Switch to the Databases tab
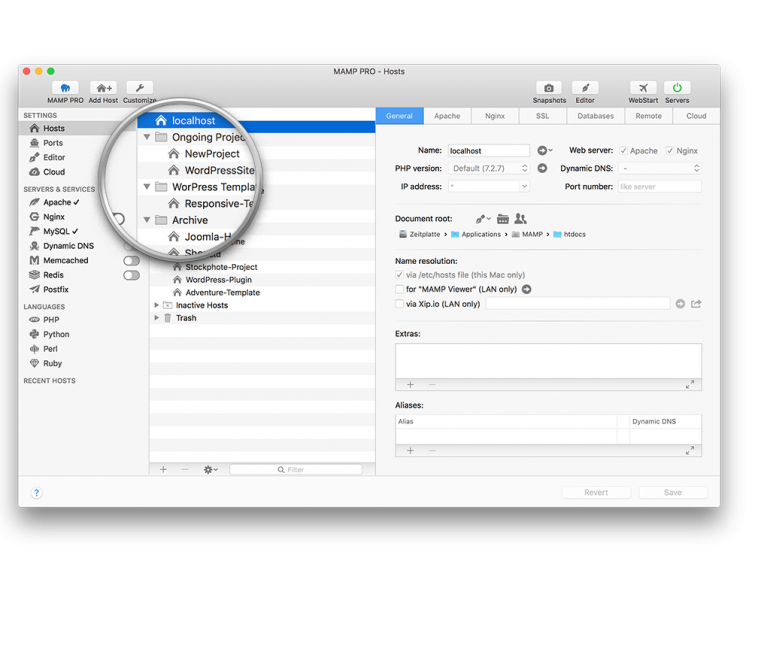This screenshot has height=646, width=770. click(595, 116)
